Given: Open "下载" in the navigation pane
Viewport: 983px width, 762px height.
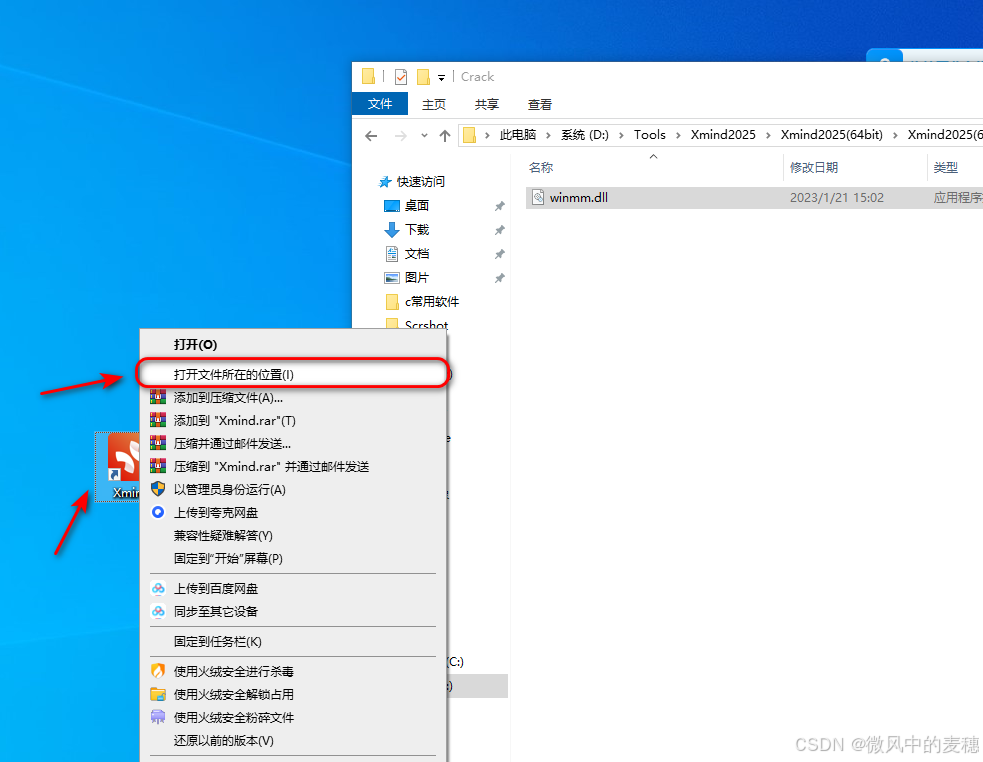Looking at the screenshot, I should pos(406,230).
